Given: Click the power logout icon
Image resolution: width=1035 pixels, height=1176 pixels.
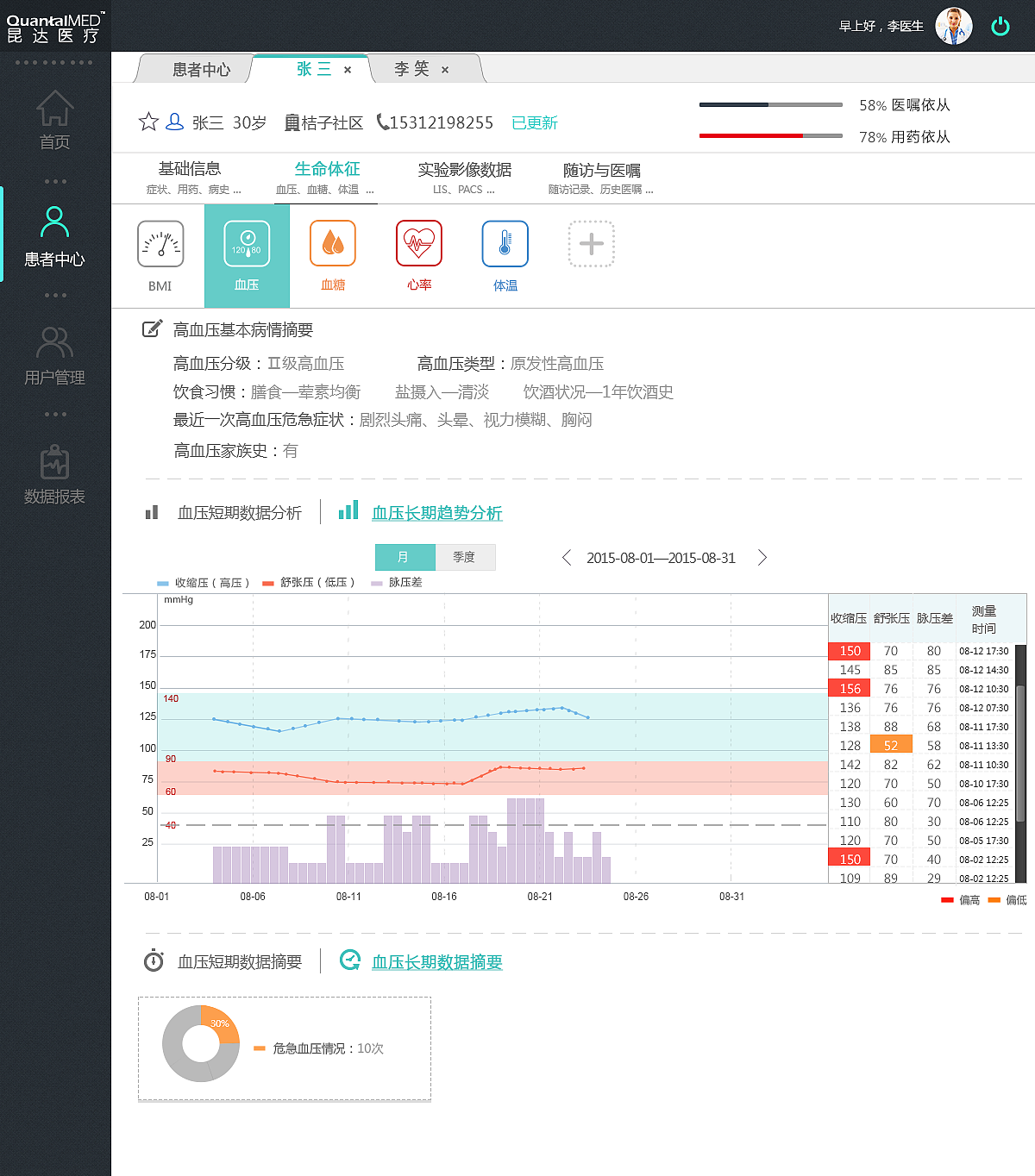Looking at the screenshot, I should [x=1000, y=26].
